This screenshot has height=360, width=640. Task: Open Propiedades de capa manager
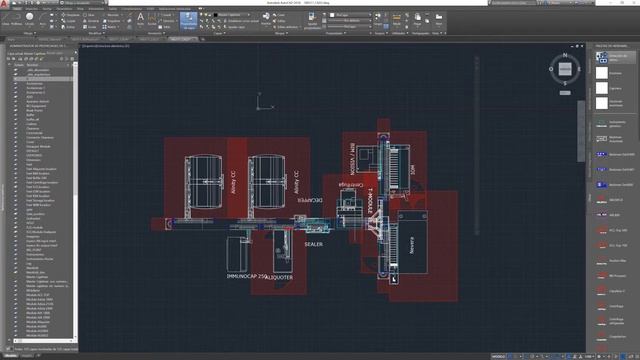coord(188,20)
